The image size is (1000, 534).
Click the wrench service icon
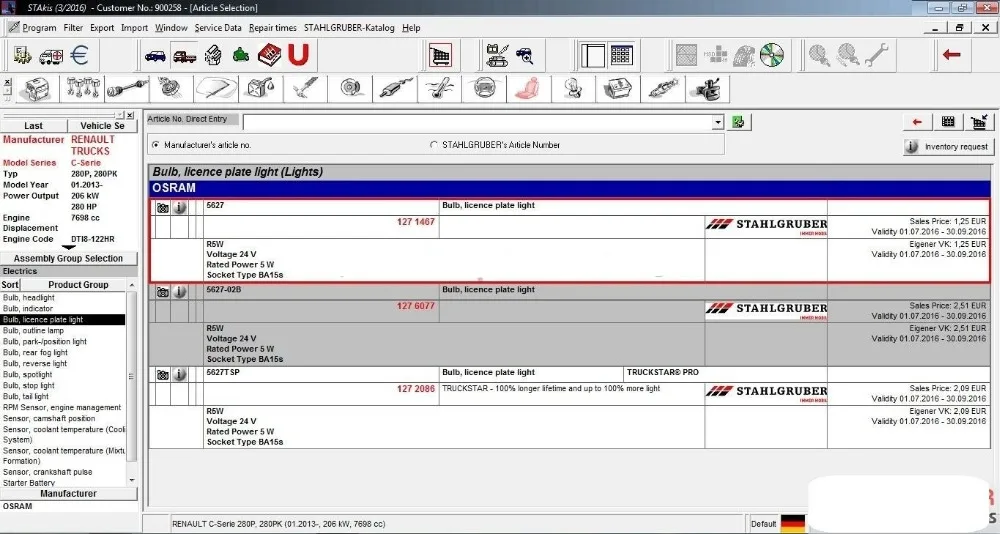tap(876, 56)
